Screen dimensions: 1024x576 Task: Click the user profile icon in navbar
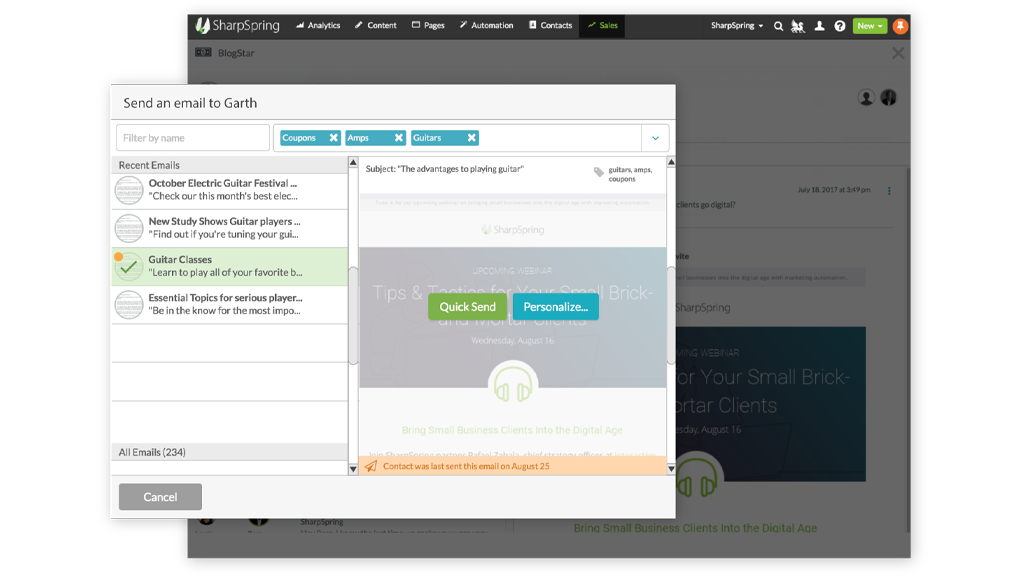[819, 26]
